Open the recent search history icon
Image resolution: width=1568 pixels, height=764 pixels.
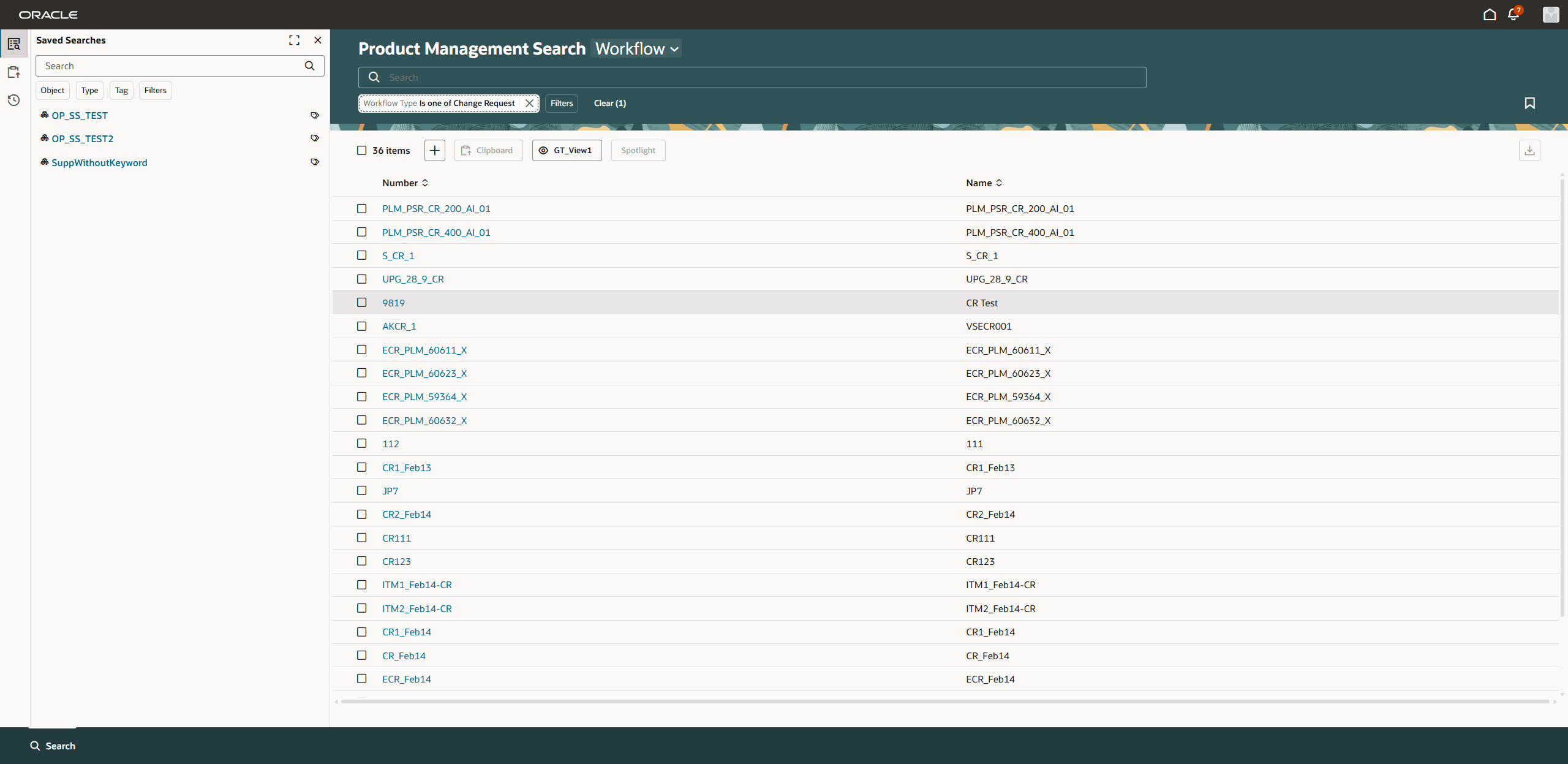pos(14,100)
